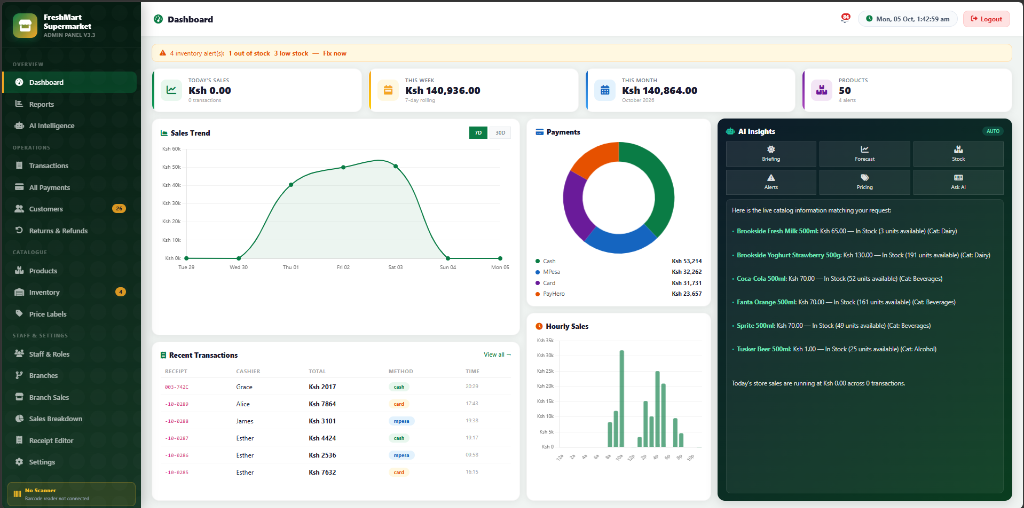Viewport: 1024px width, 508px height.
Task: Click the Today's Sales trend chart icon
Action: (x=171, y=90)
